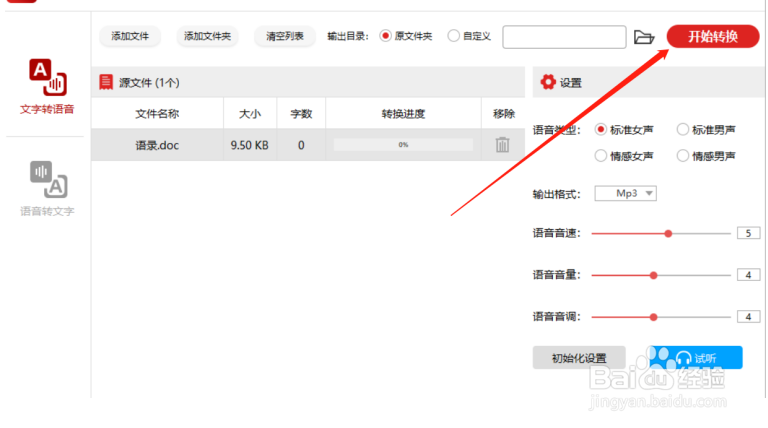Click the 移除 column header
This screenshot has height=428, width=768.
[x=504, y=114]
